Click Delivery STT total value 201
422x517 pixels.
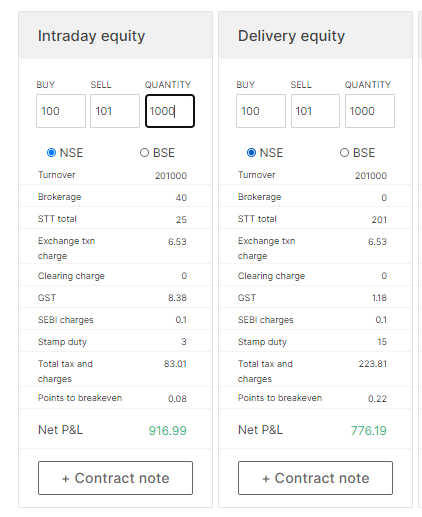(379, 219)
